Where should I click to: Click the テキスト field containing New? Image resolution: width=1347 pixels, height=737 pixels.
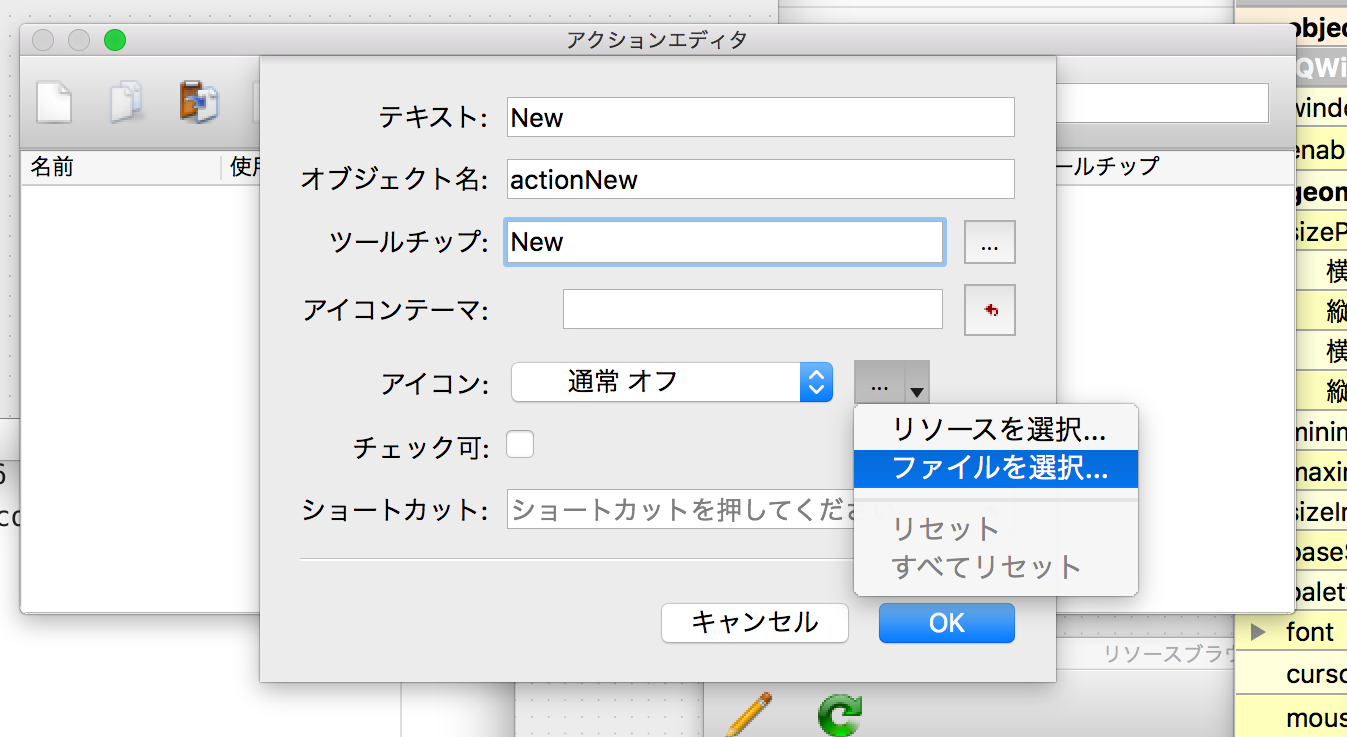(761, 117)
